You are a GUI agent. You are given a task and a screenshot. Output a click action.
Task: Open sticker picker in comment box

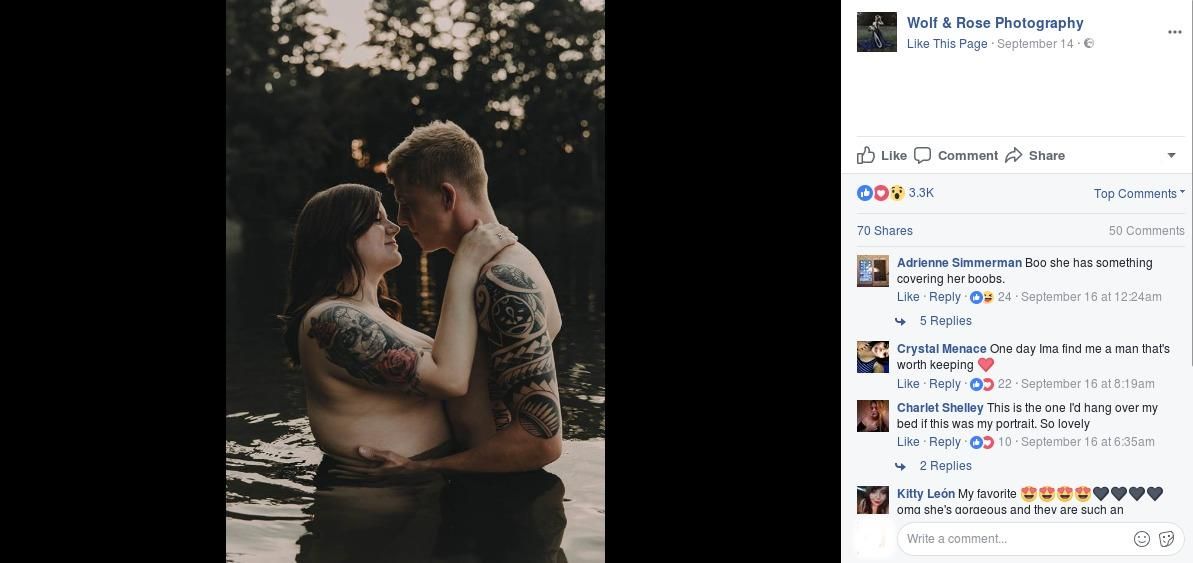(x=1166, y=539)
